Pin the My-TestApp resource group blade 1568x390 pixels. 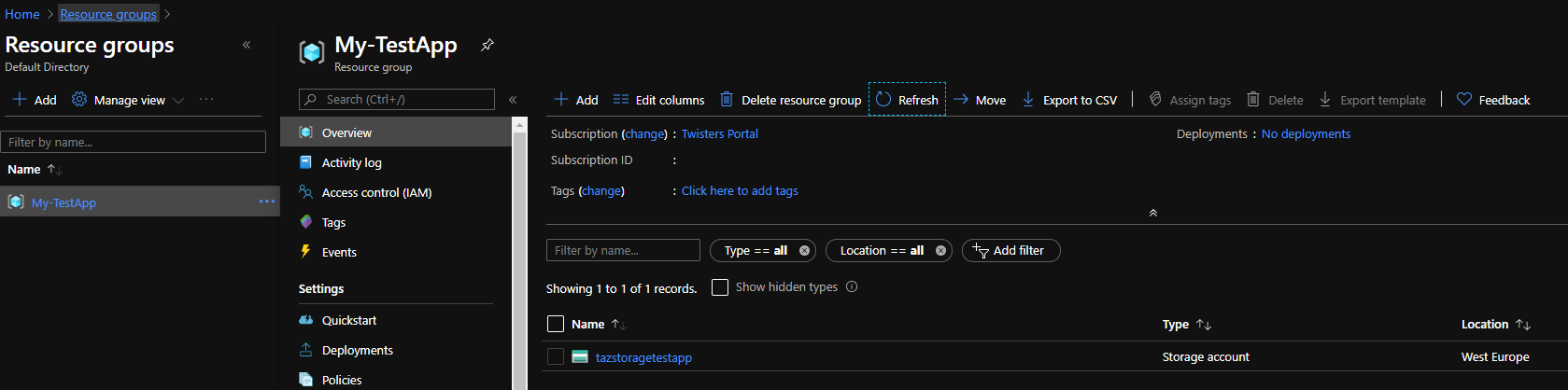click(x=487, y=45)
